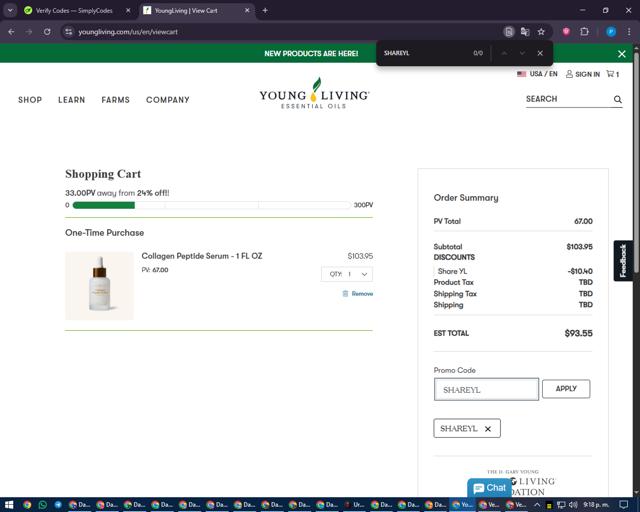Open a new browser tab

point(265,11)
